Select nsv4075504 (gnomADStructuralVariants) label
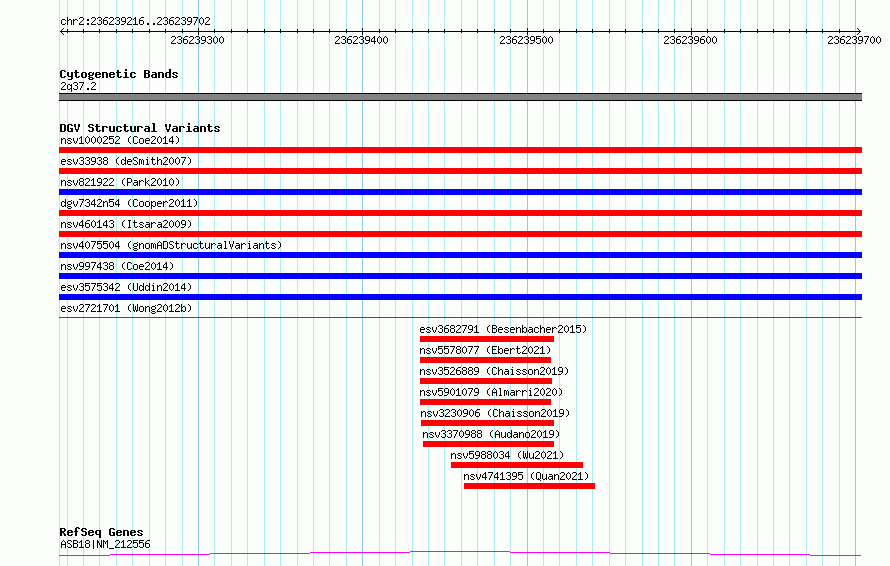This screenshot has height=566, width=890. [x=171, y=245]
